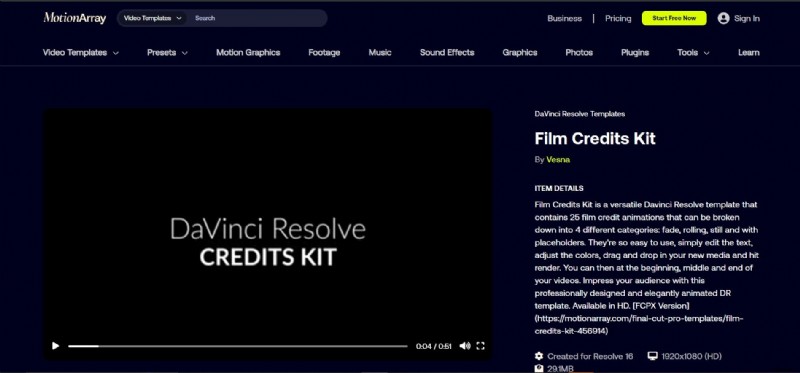Click the video progress seek bar
The image size is (800, 373).
(x=238, y=346)
